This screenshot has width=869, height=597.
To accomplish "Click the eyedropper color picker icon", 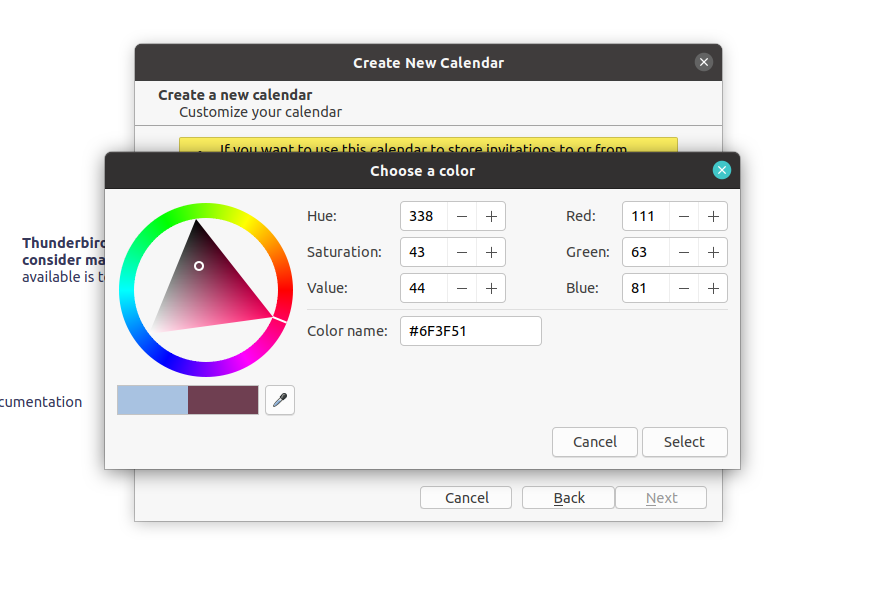I will click(280, 400).
